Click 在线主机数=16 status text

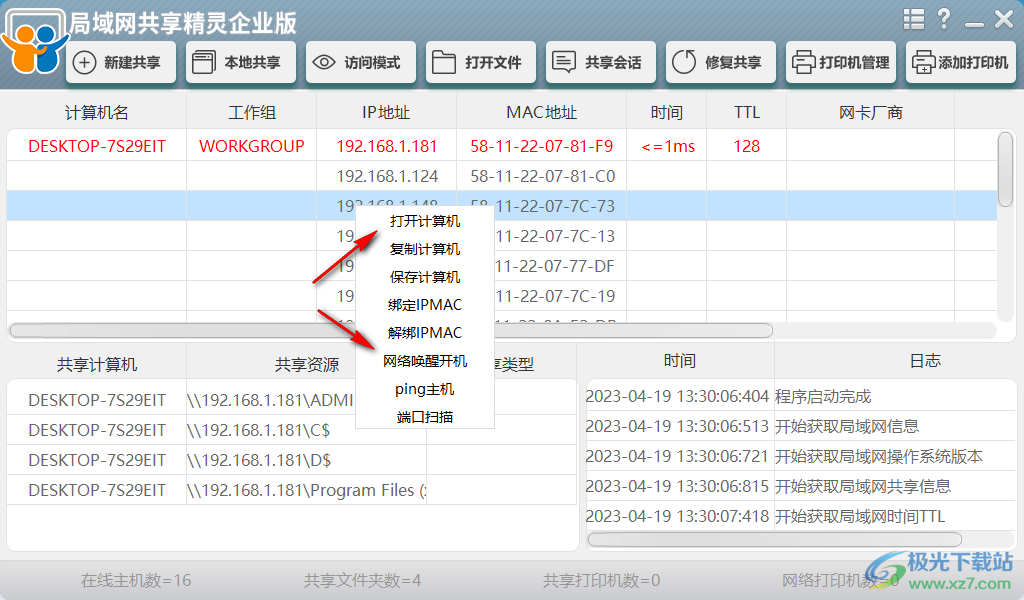tap(136, 580)
